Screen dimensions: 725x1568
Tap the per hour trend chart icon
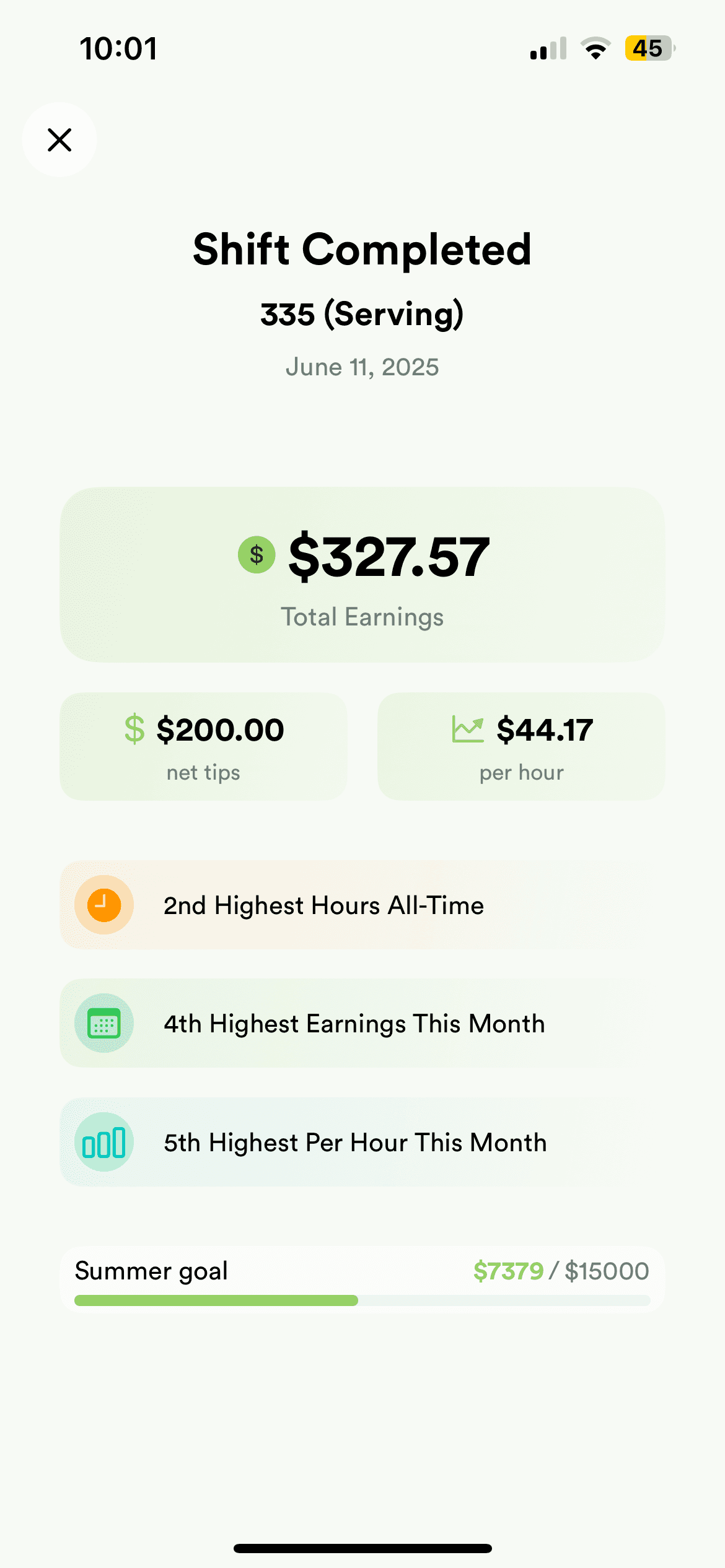[468, 729]
